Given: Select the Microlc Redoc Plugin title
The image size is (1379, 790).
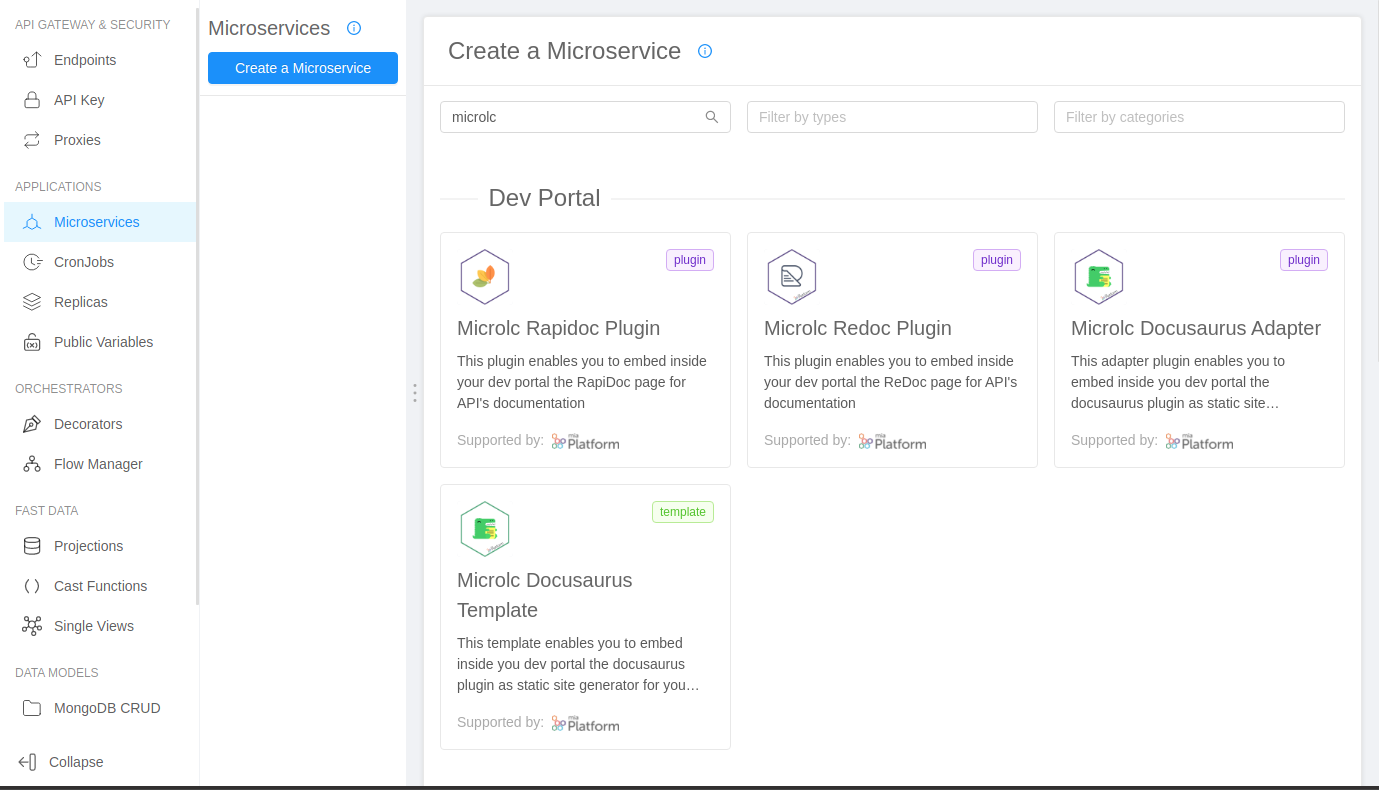Looking at the screenshot, I should tap(857, 328).
